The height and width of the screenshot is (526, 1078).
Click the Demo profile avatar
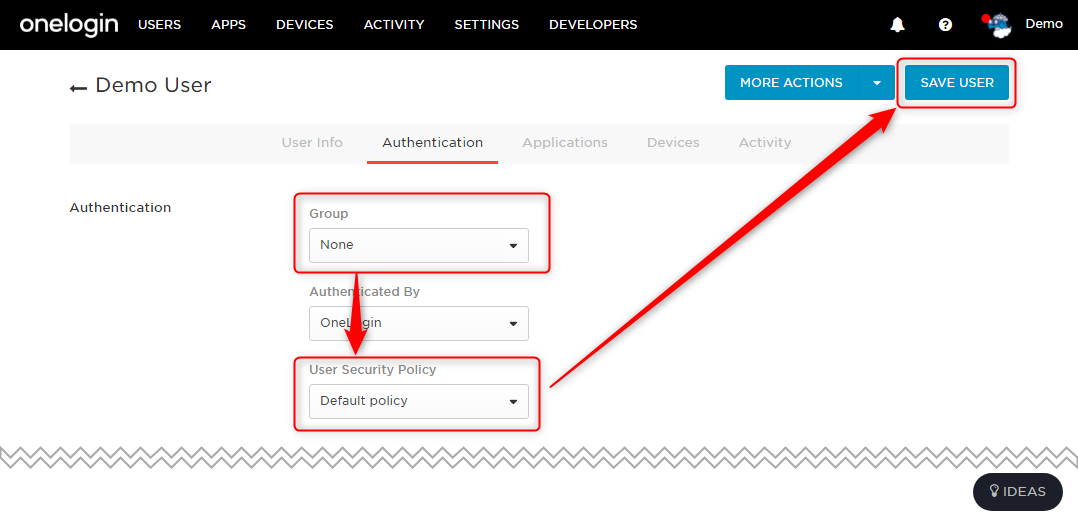click(998, 25)
